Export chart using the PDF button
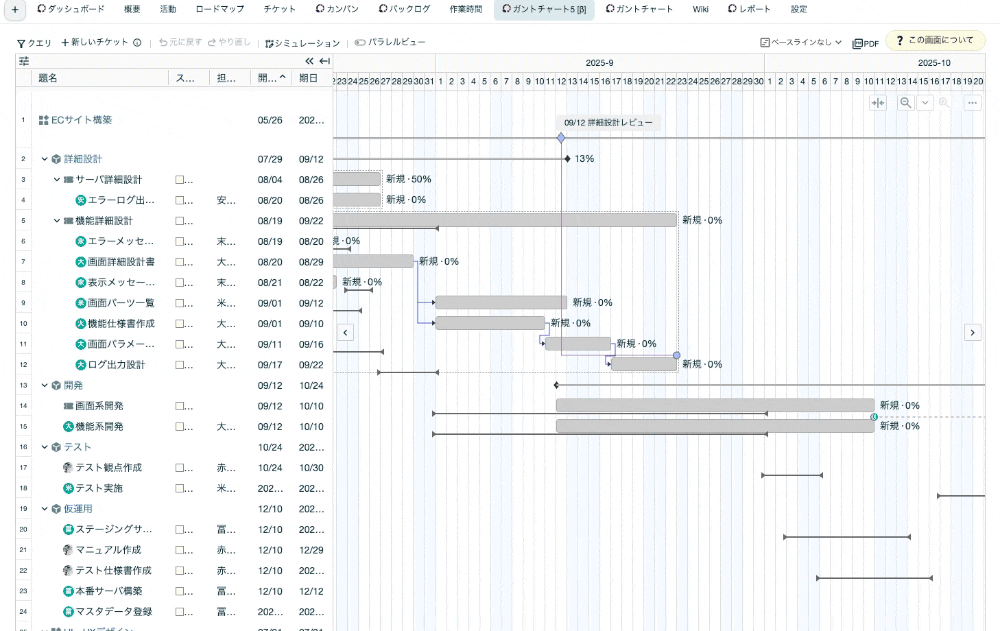This screenshot has height=631, width=1000. point(865,43)
